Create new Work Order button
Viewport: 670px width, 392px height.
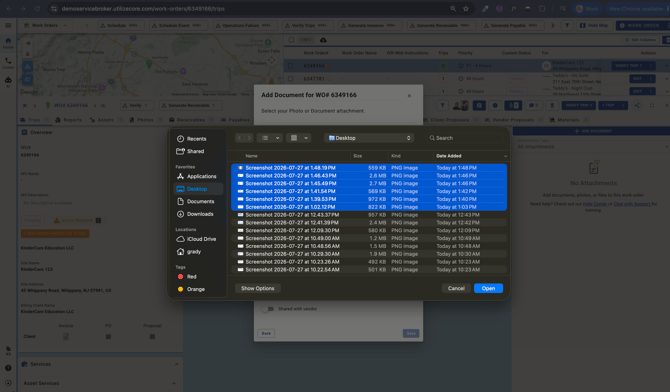[640, 26]
